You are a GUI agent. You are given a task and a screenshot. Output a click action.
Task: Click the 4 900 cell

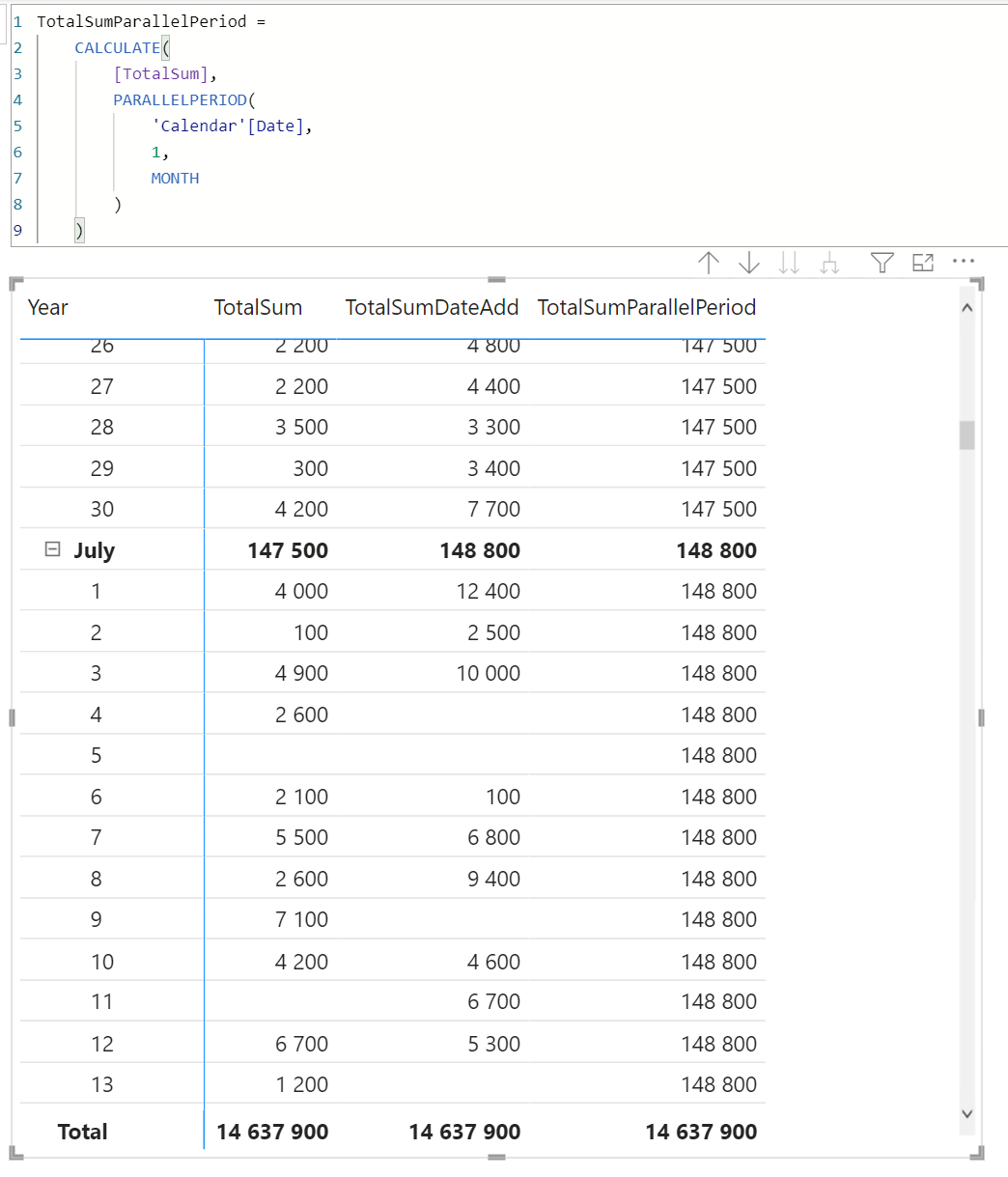301,673
